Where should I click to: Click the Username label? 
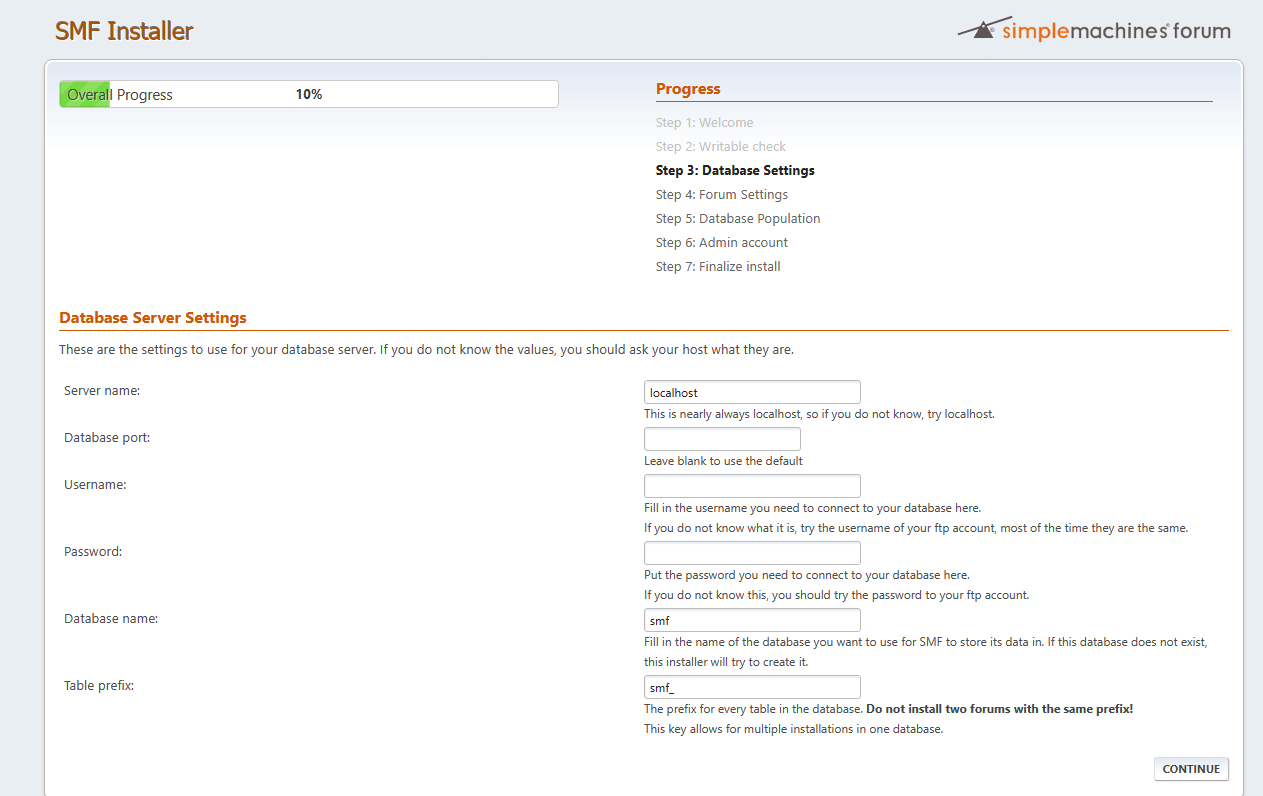95,485
